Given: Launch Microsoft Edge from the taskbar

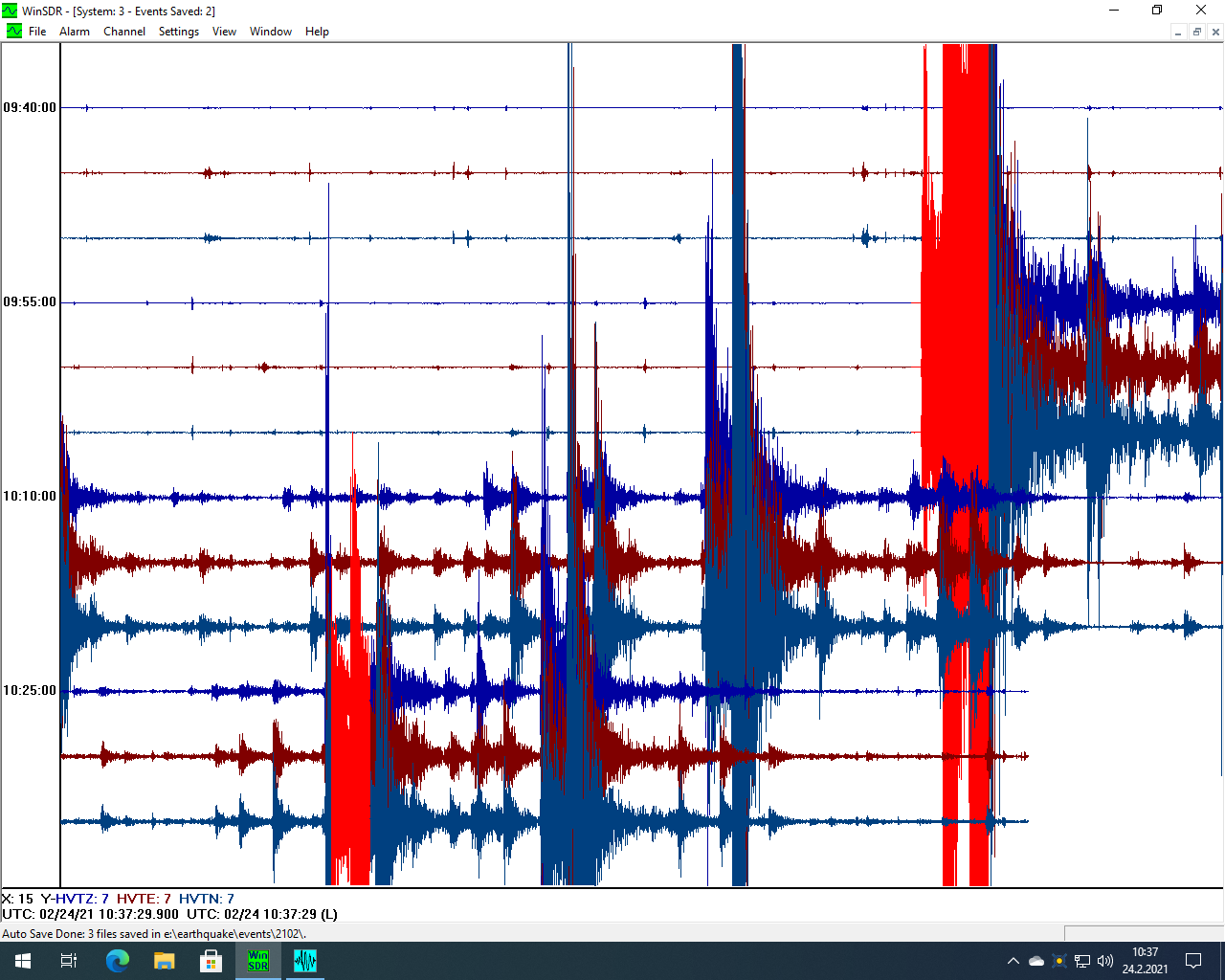Looking at the screenshot, I should (118, 961).
